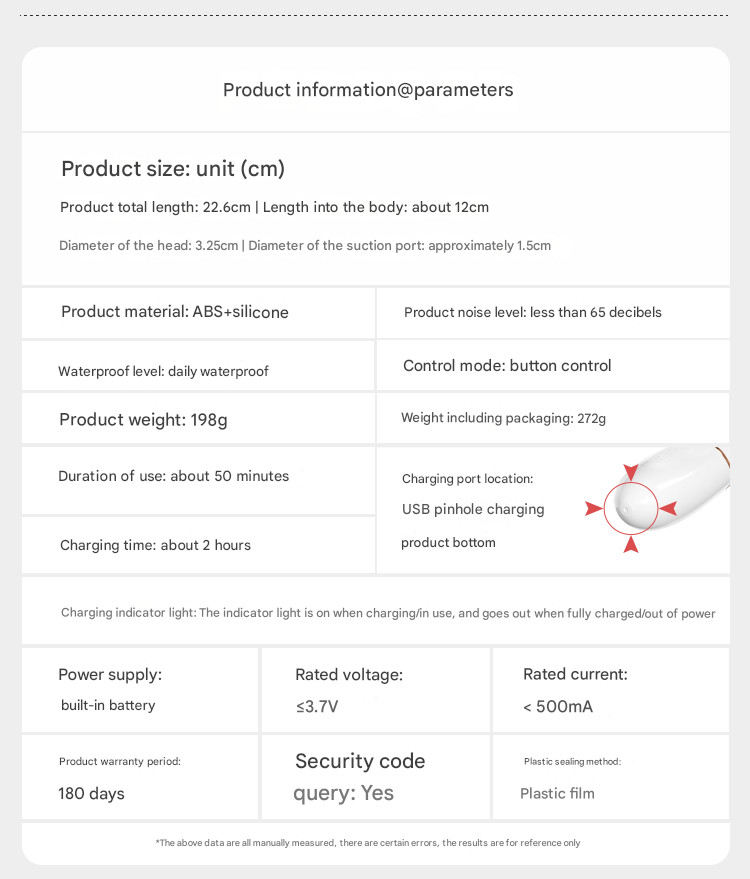Click the "Product weight: 198g" cell
The image size is (750, 879).
[143, 420]
